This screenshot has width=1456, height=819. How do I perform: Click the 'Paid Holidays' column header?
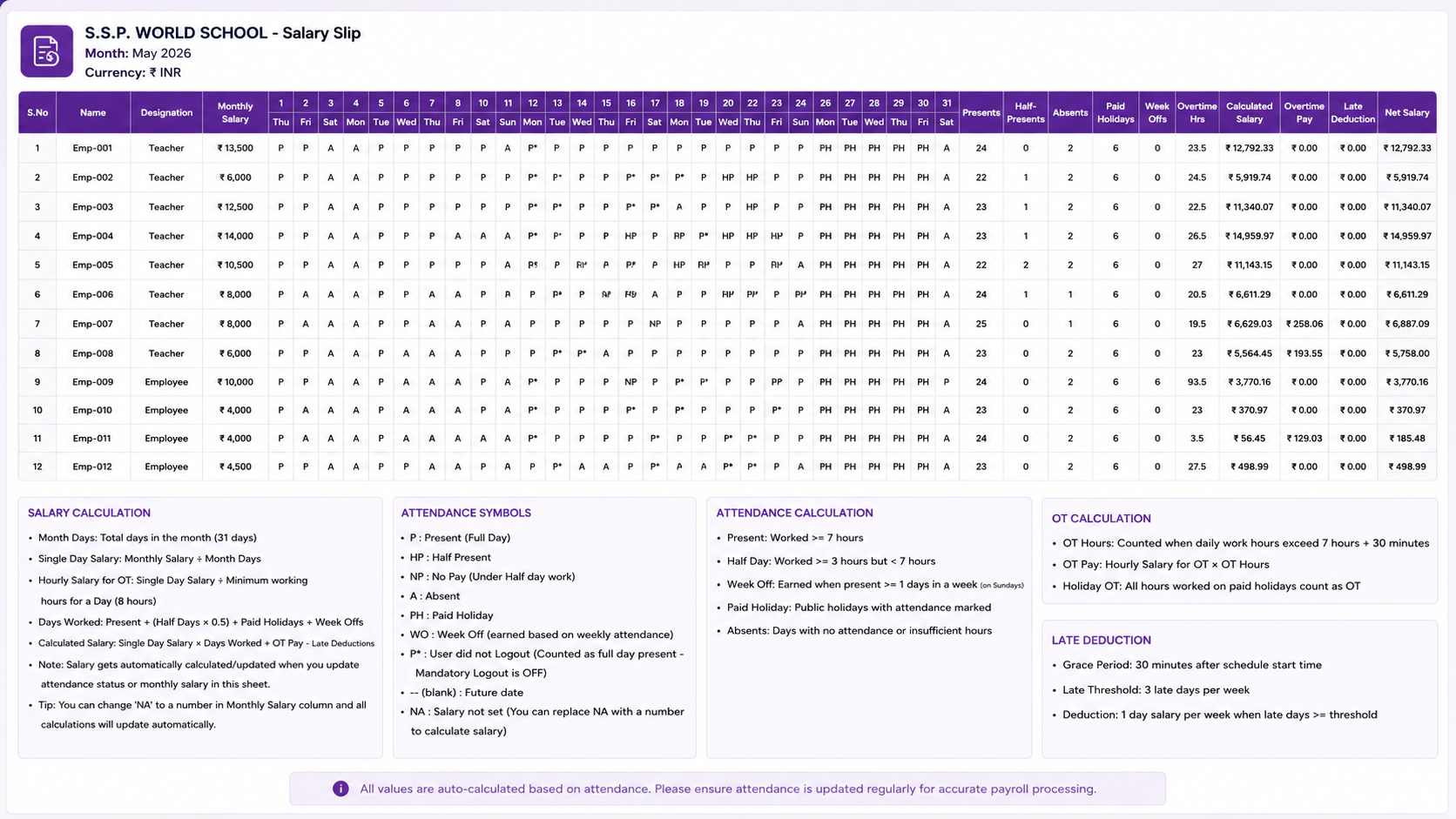(1116, 112)
